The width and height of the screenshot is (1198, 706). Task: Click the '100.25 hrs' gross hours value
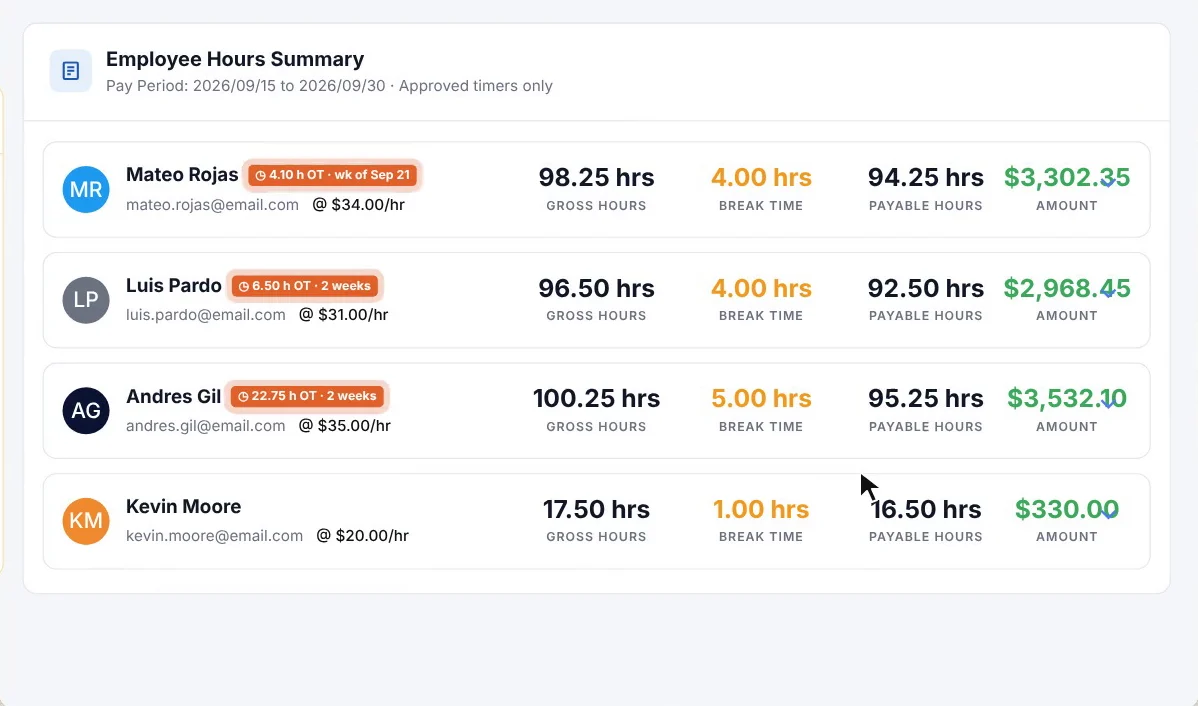point(597,398)
